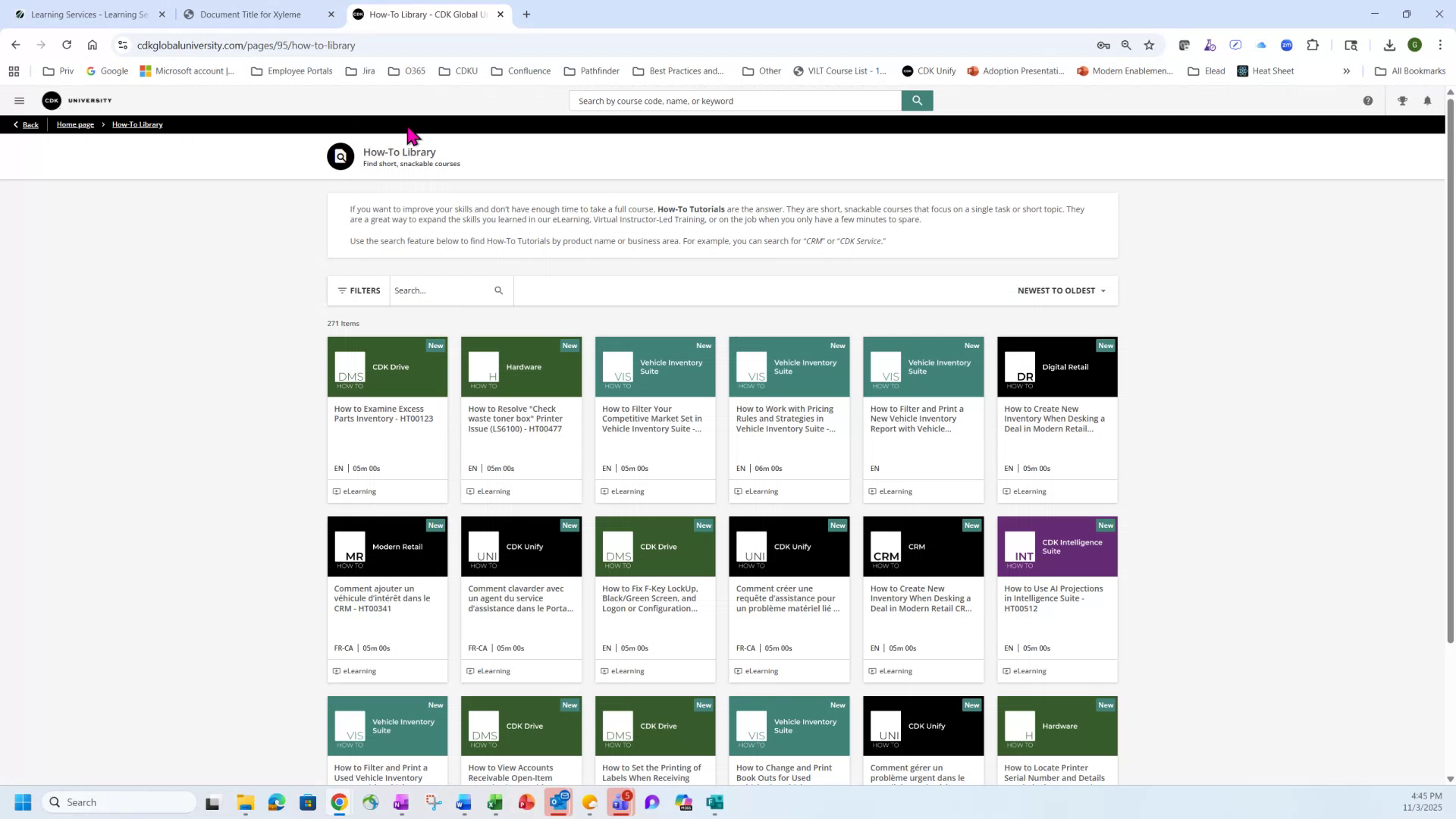
Task: Click the CDK University logo
Action: pos(77,100)
